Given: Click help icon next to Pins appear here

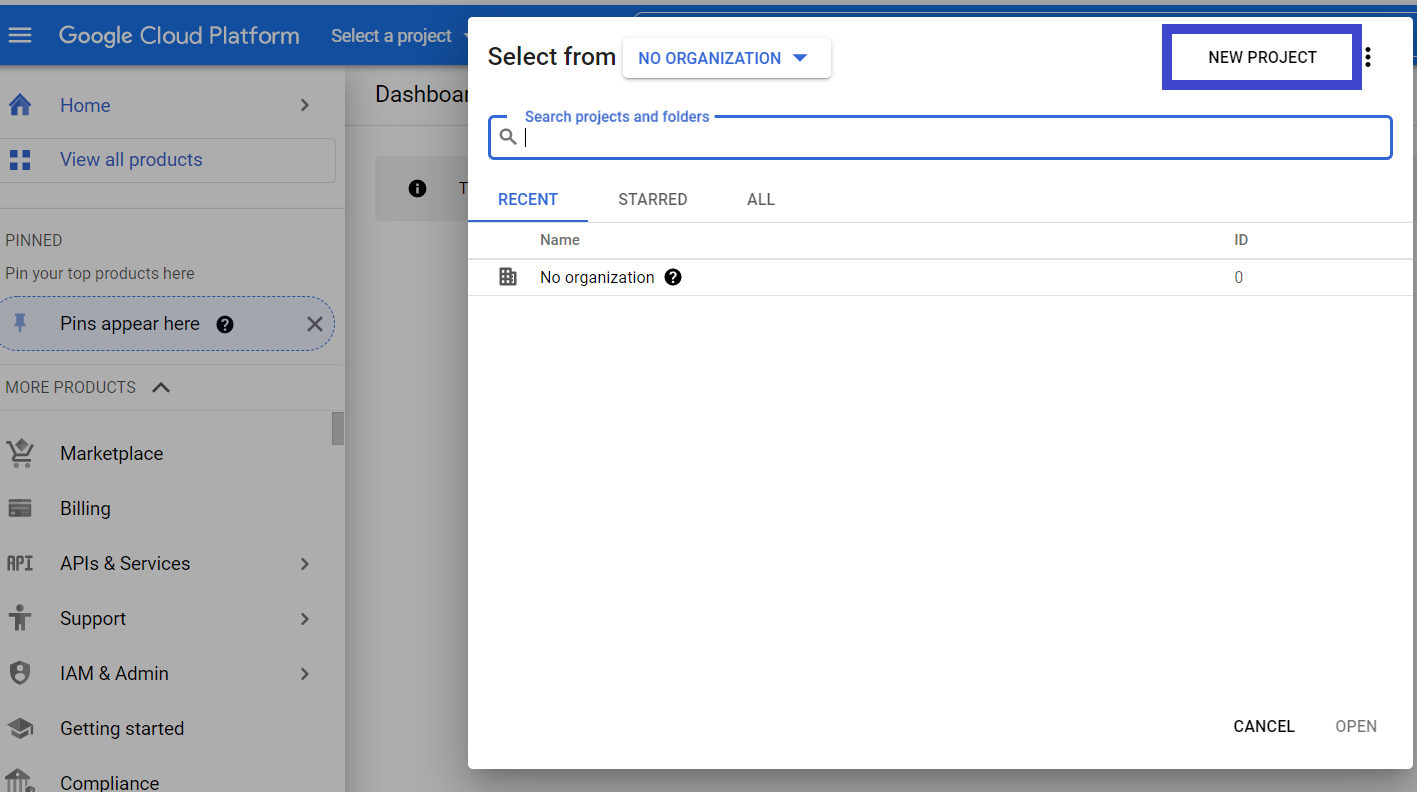Looking at the screenshot, I should [225, 324].
